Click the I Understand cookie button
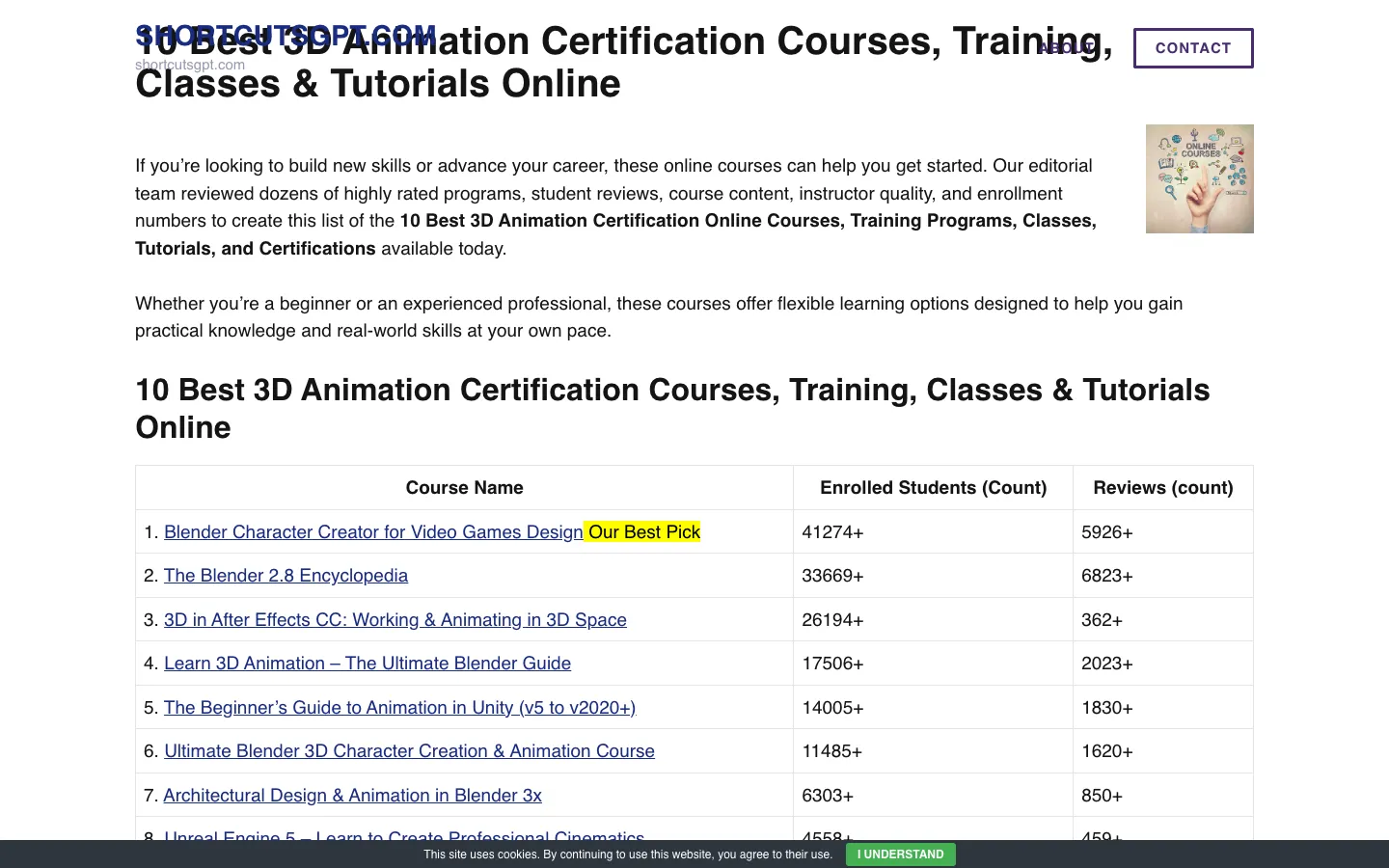 901,854
